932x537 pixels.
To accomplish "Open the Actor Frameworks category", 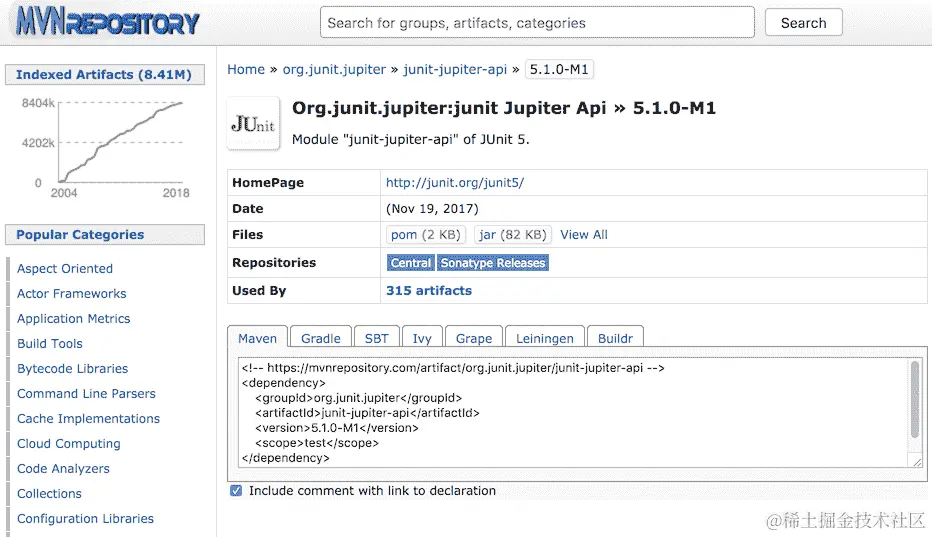I will pos(71,293).
